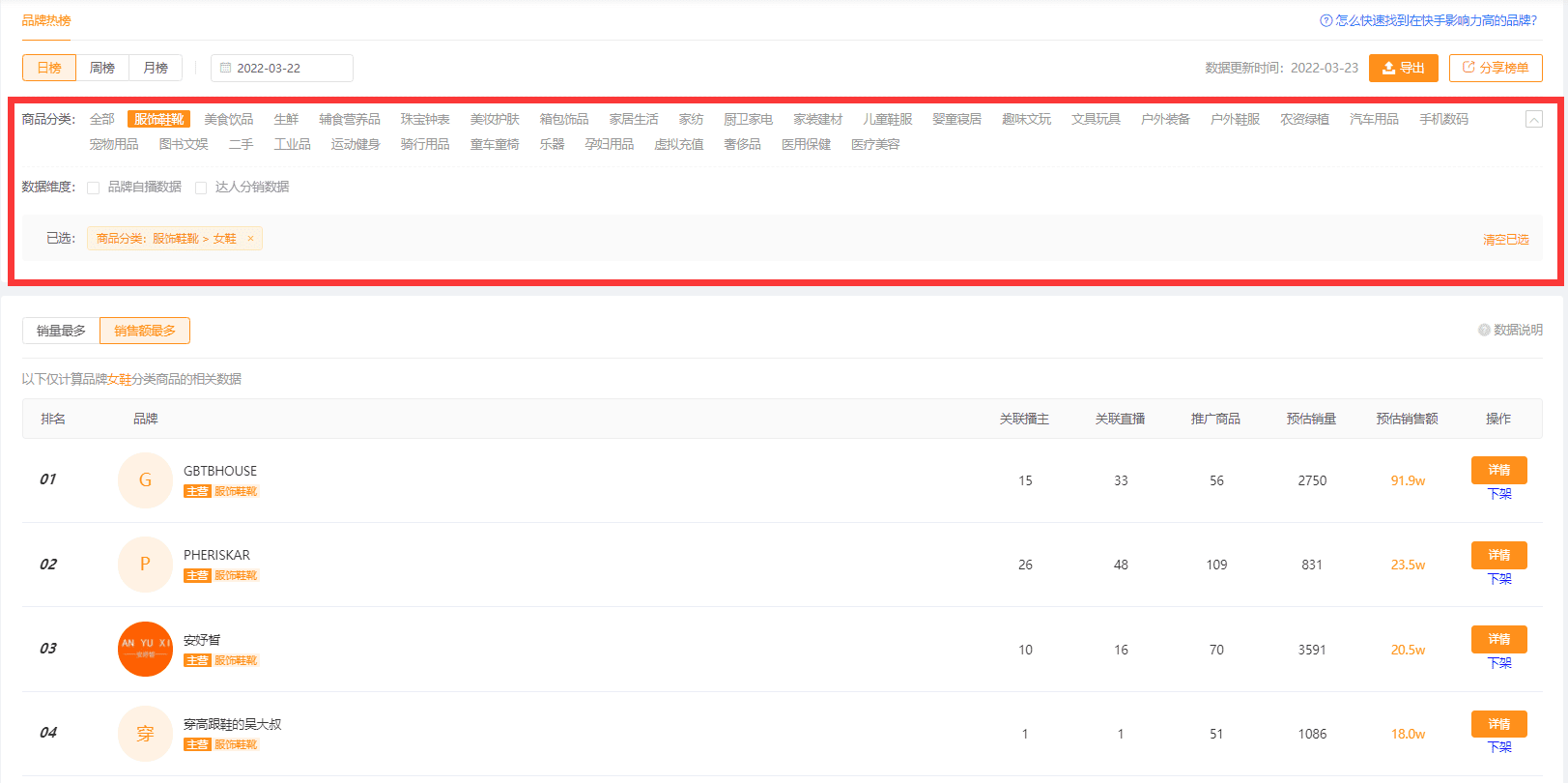Click 下架 for PHERISKAR
Image resolution: width=1568 pixels, height=783 pixels.
[x=1499, y=579]
